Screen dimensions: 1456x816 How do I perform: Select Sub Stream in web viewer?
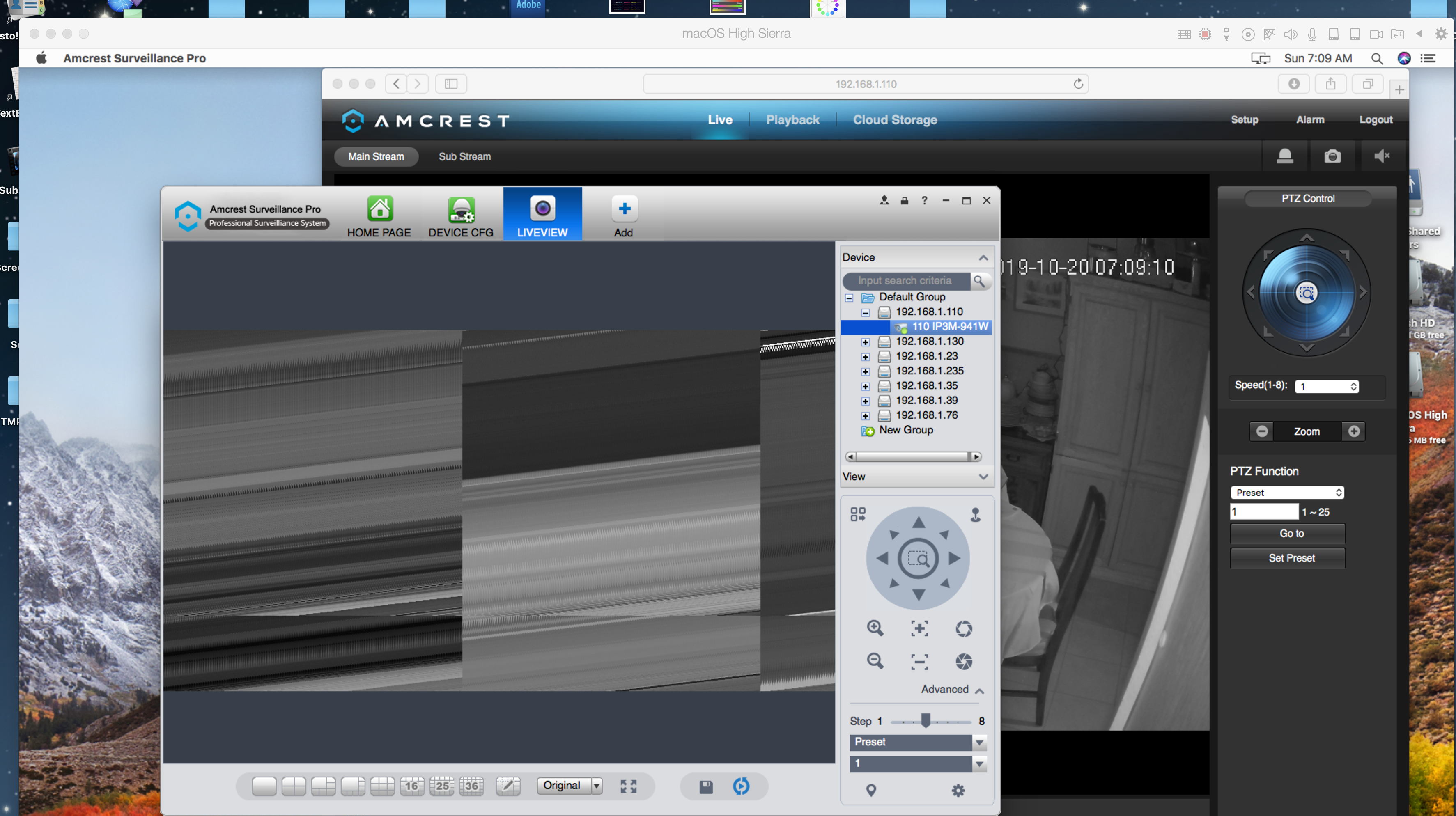click(465, 156)
